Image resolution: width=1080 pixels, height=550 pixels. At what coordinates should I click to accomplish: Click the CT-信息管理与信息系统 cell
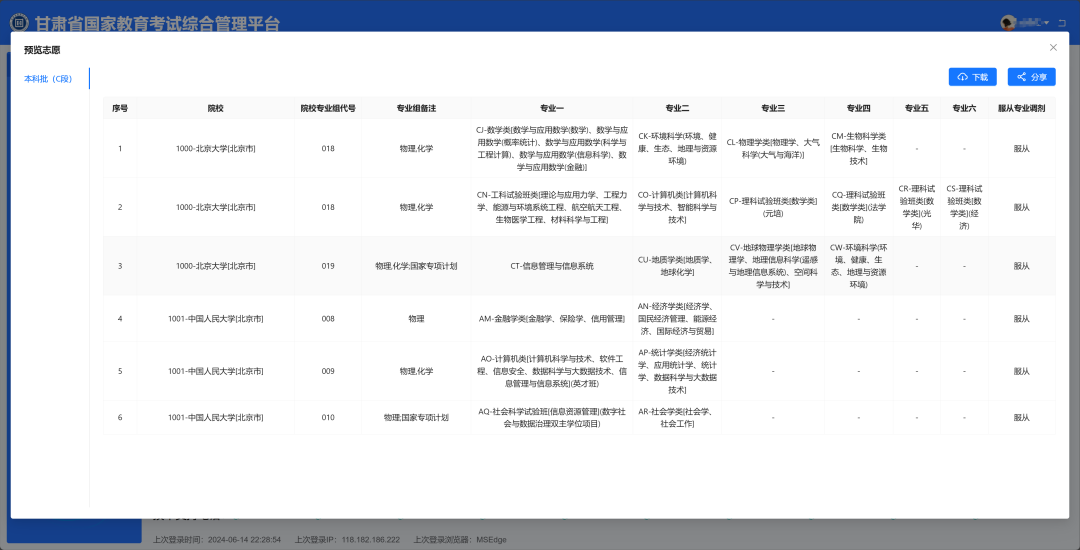click(552, 266)
